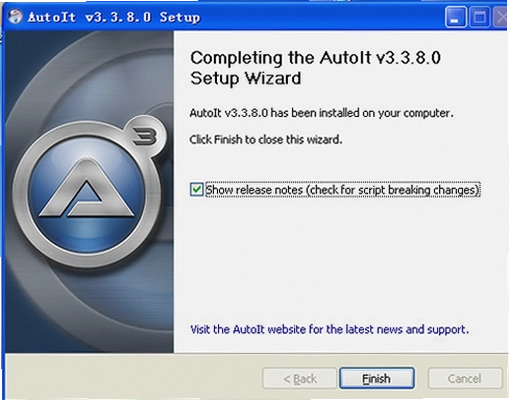The height and width of the screenshot is (400, 509).
Task: Click the Finish button
Action: tap(377, 378)
